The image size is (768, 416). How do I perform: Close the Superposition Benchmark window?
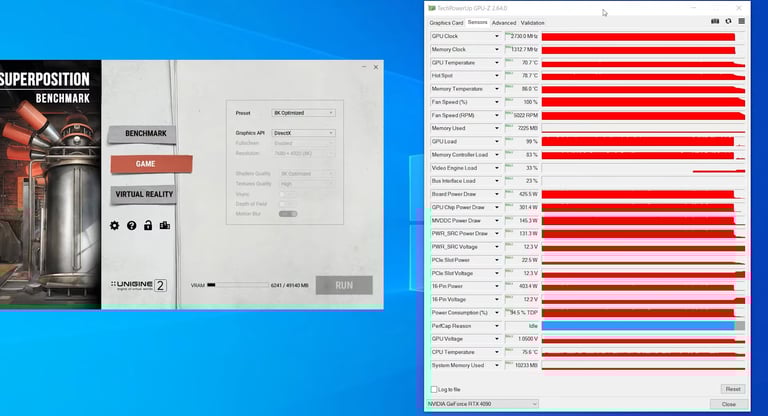tap(376, 67)
